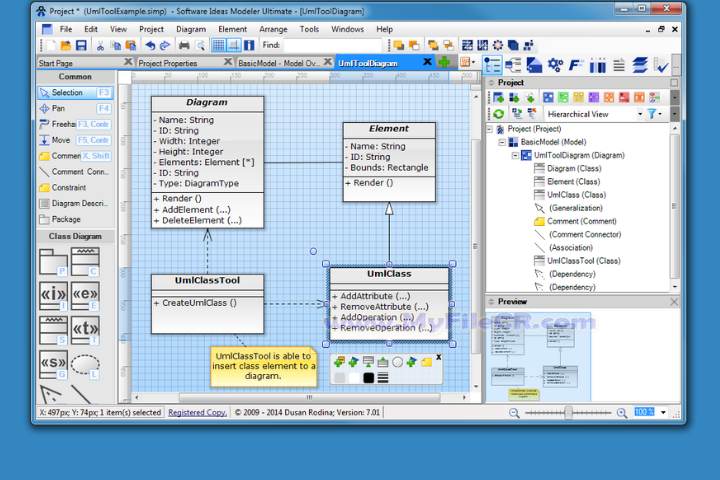The image size is (720, 480).
Task: Select the dashed ellipse collaboration tool
Action: pyautogui.click(x=85, y=364)
